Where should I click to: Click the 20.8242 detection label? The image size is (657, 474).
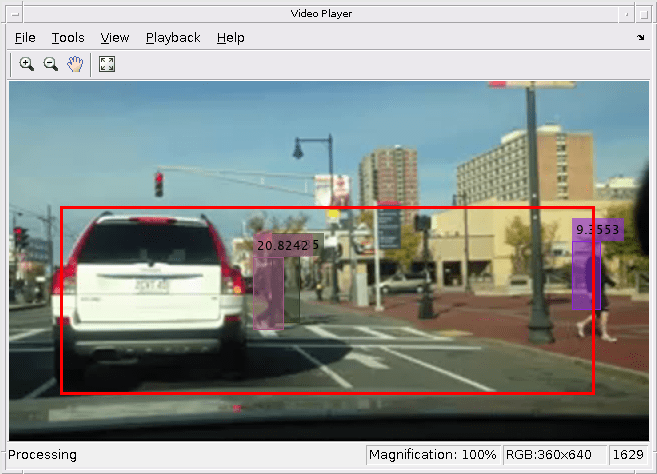[x=283, y=245]
